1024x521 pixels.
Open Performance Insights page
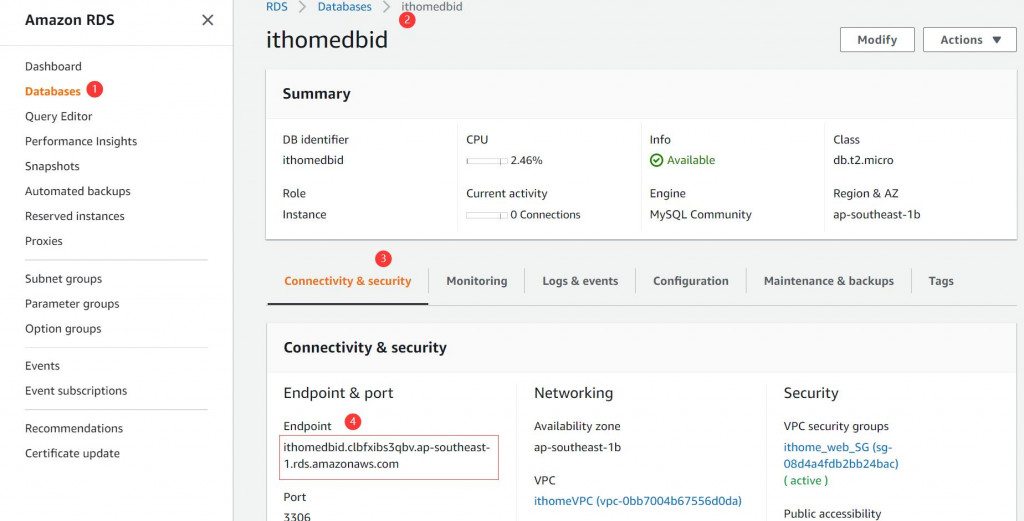point(81,141)
